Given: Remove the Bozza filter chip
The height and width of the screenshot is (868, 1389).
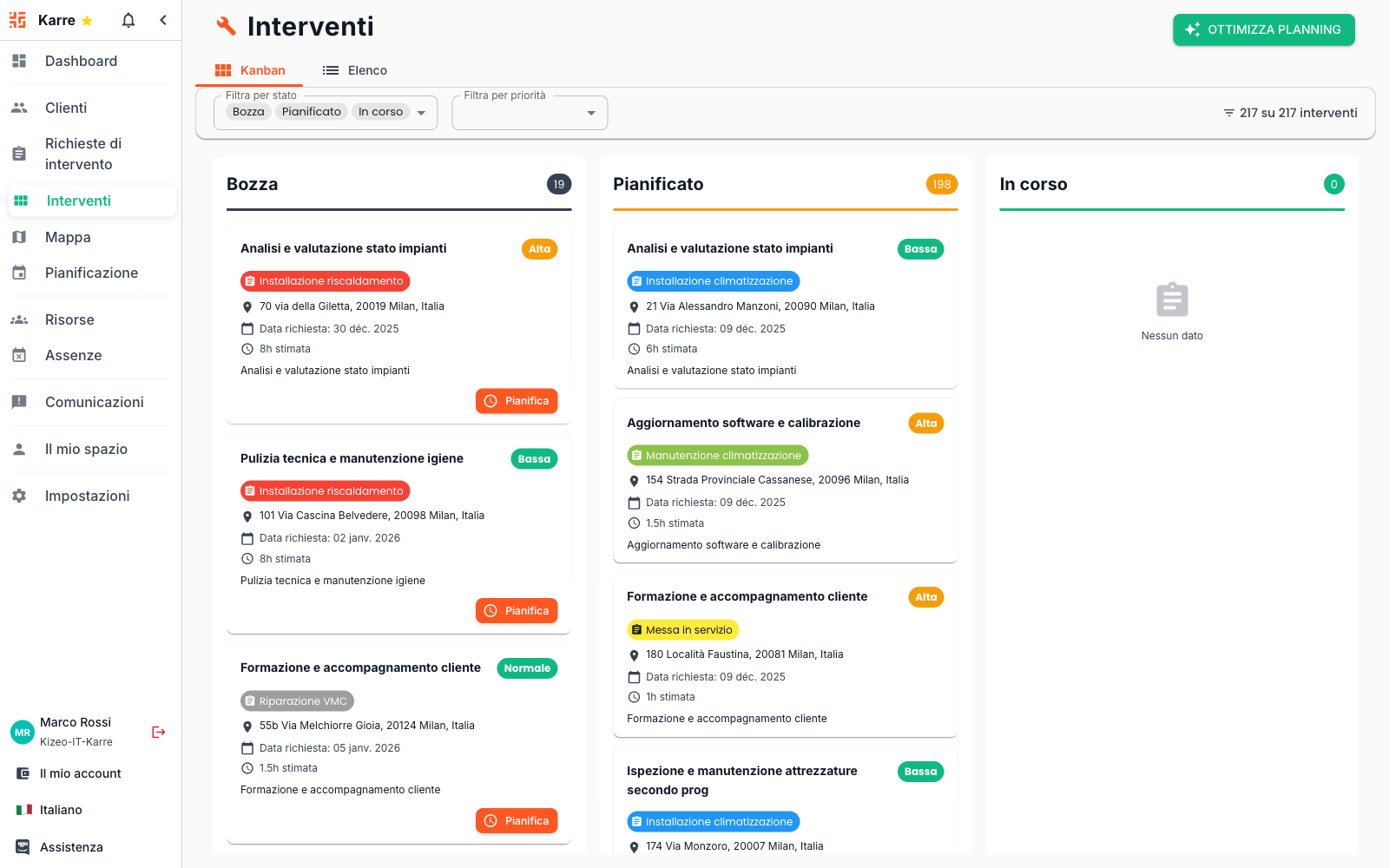Looking at the screenshot, I should 248,111.
